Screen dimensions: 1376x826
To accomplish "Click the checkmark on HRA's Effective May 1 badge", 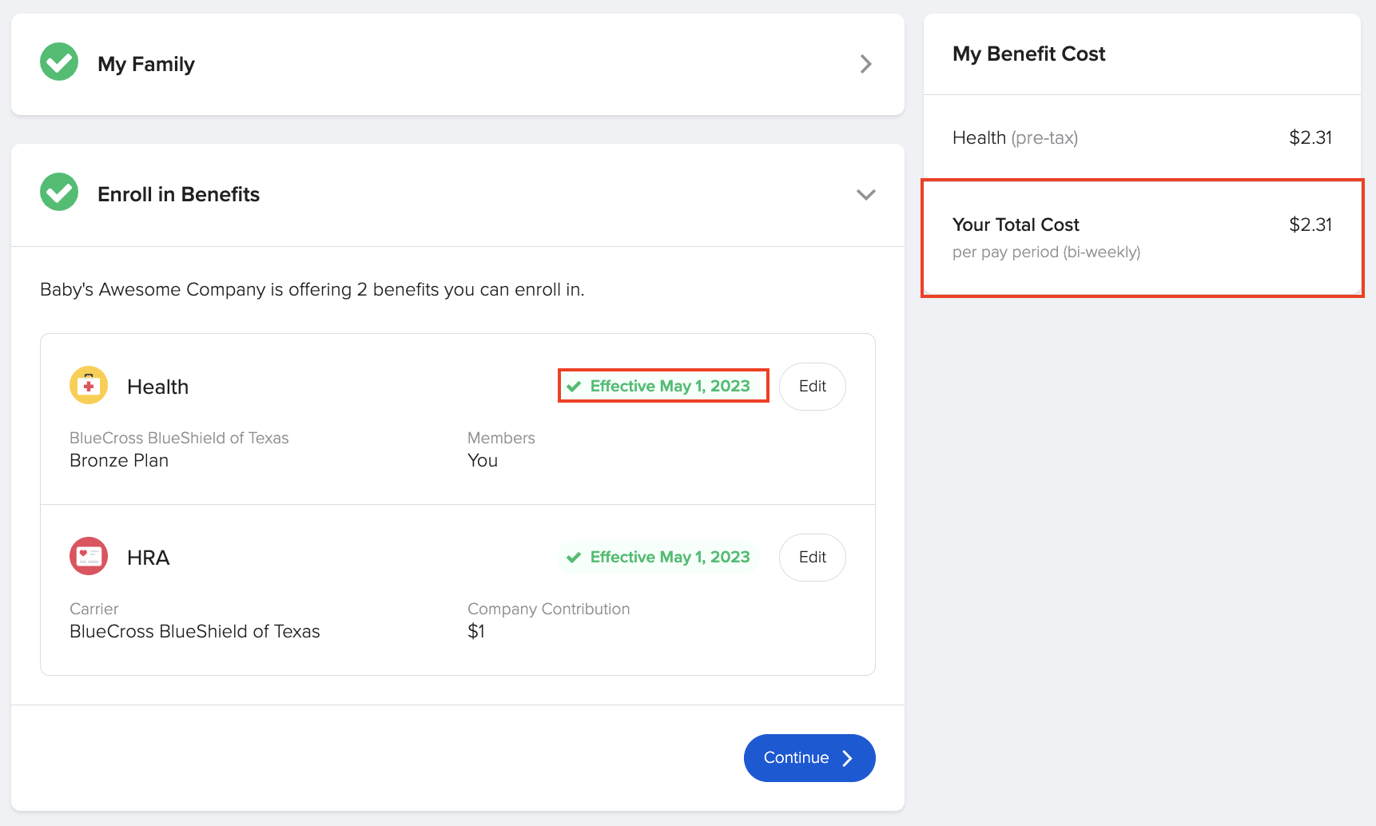I will pos(573,557).
